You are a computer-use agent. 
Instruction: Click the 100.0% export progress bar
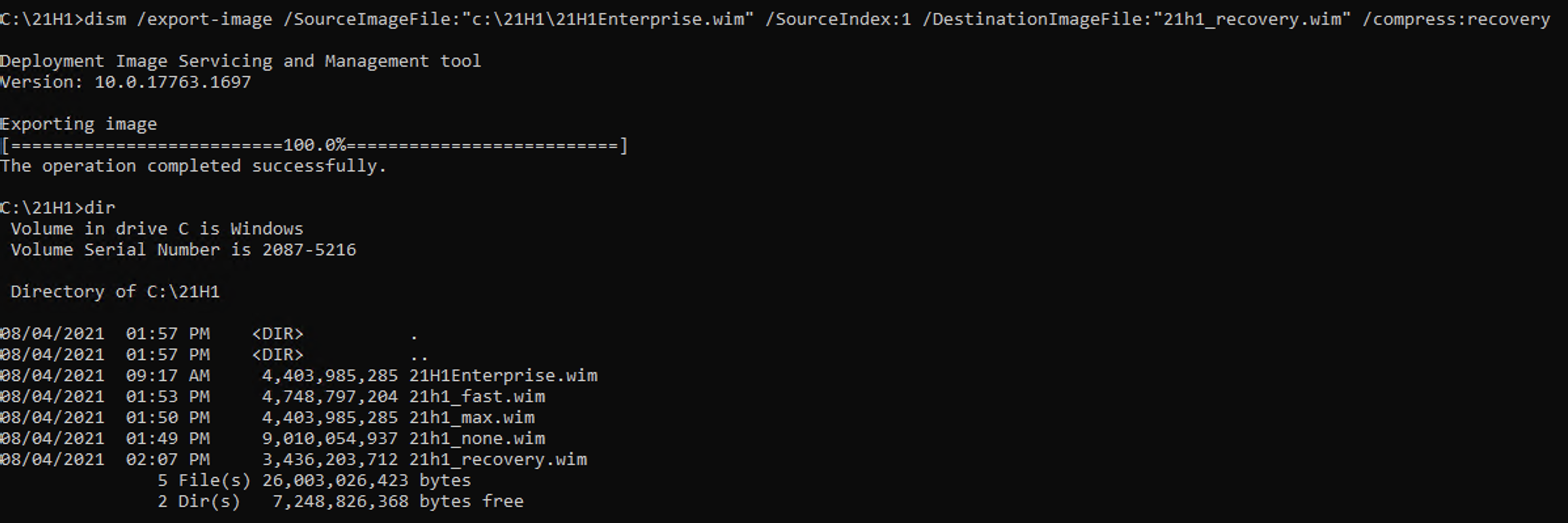314,145
